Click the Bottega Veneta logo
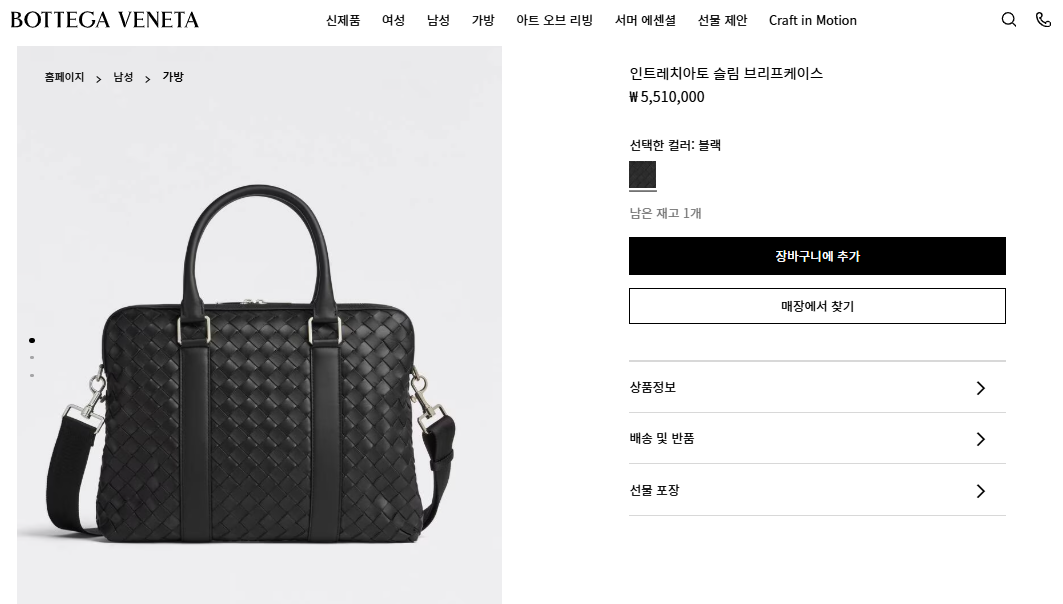The width and height of the screenshot is (1063, 604). click(104, 20)
